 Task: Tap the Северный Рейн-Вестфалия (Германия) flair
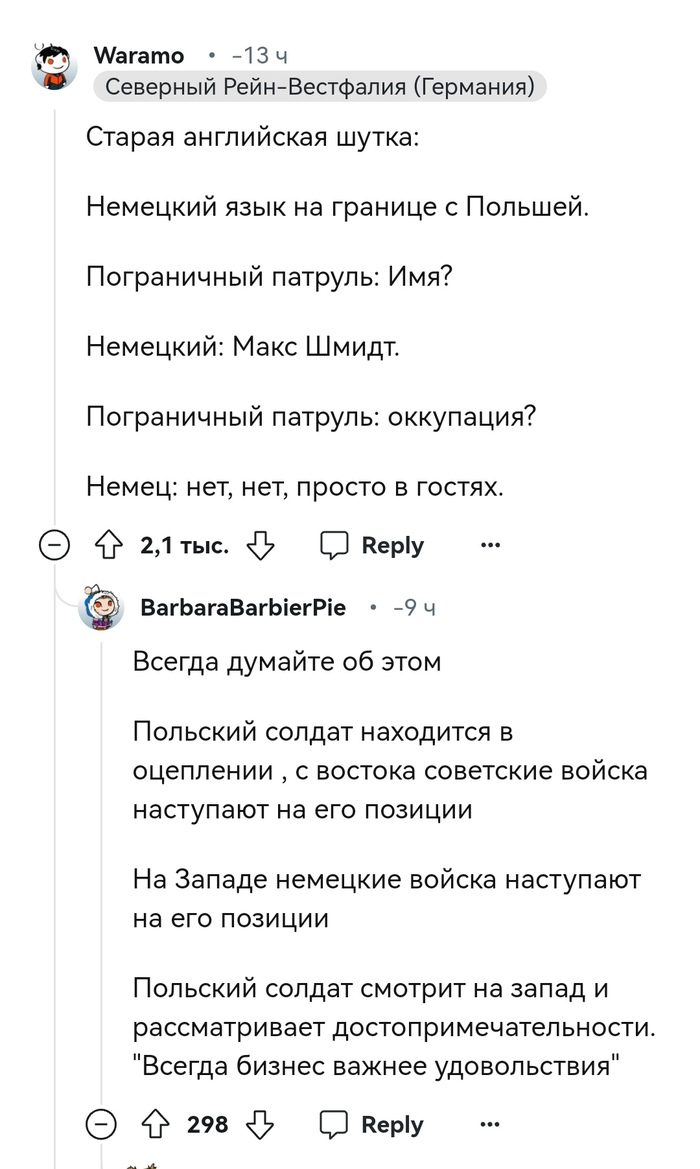(x=320, y=88)
